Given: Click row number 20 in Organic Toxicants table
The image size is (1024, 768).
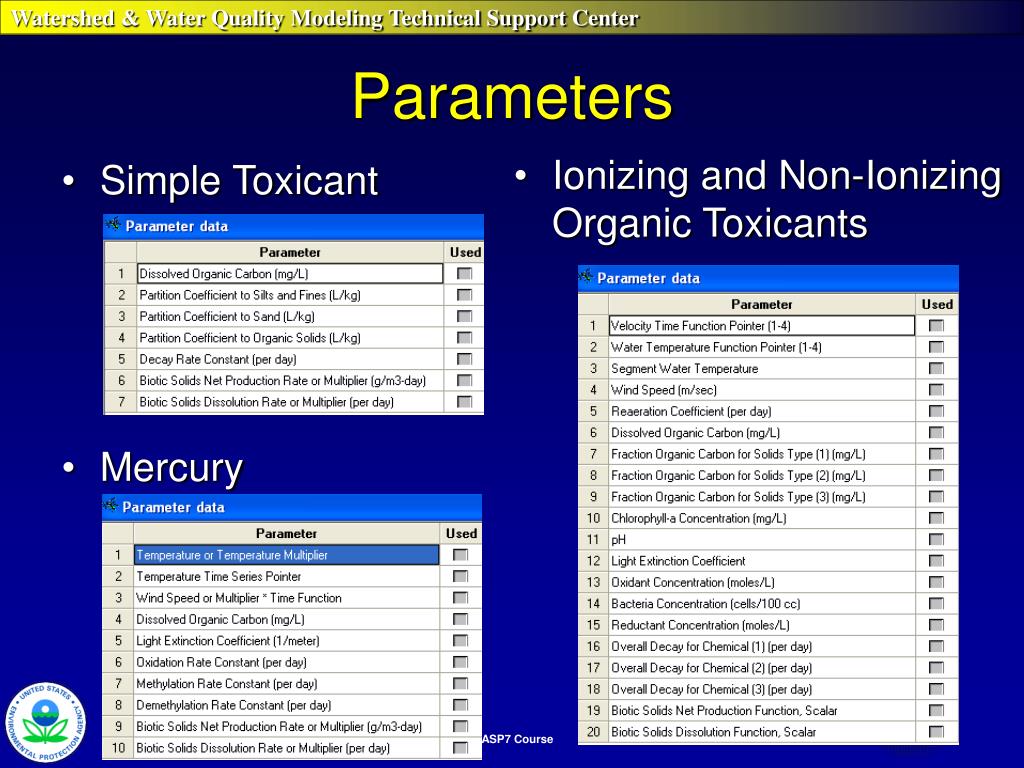Looking at the screenshot, I should pos(593,731).
